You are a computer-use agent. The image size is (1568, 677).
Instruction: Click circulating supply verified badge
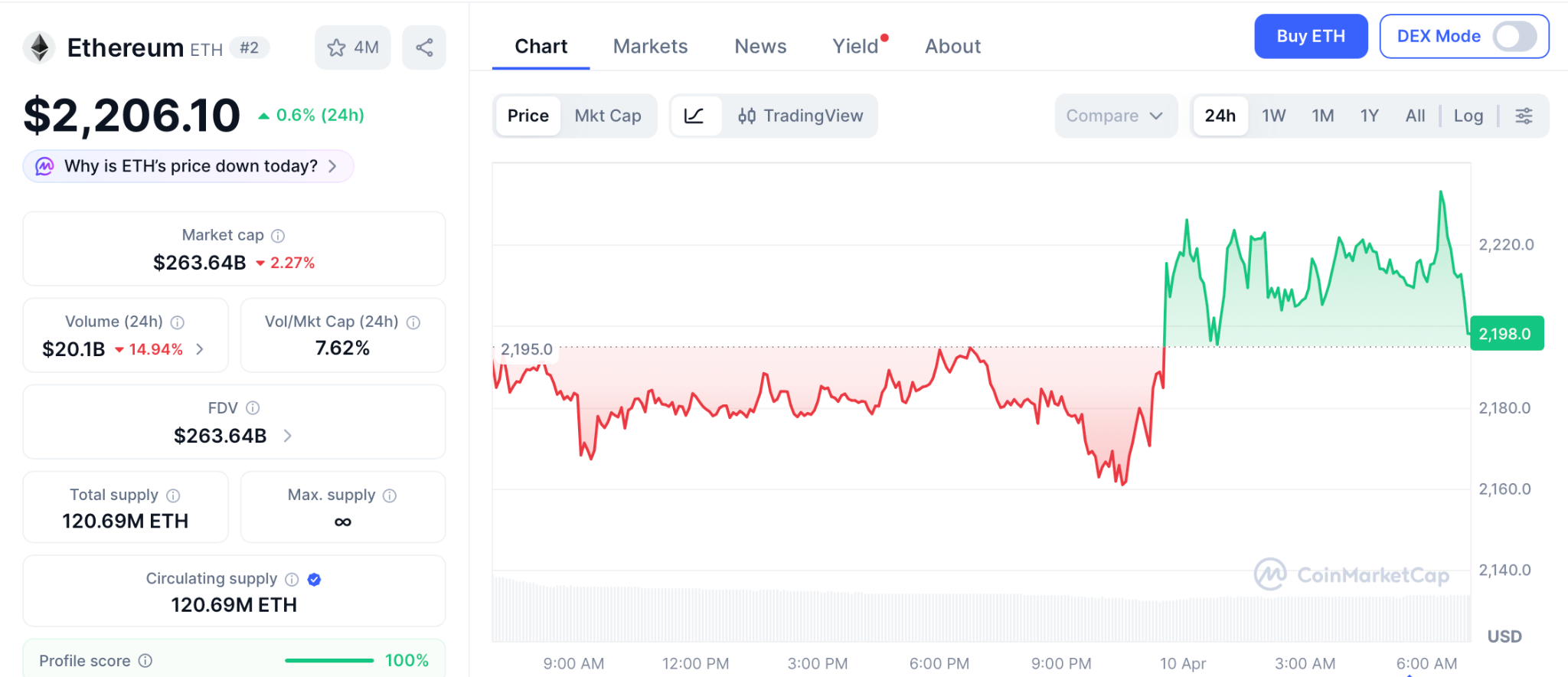(x=314, y=580)
